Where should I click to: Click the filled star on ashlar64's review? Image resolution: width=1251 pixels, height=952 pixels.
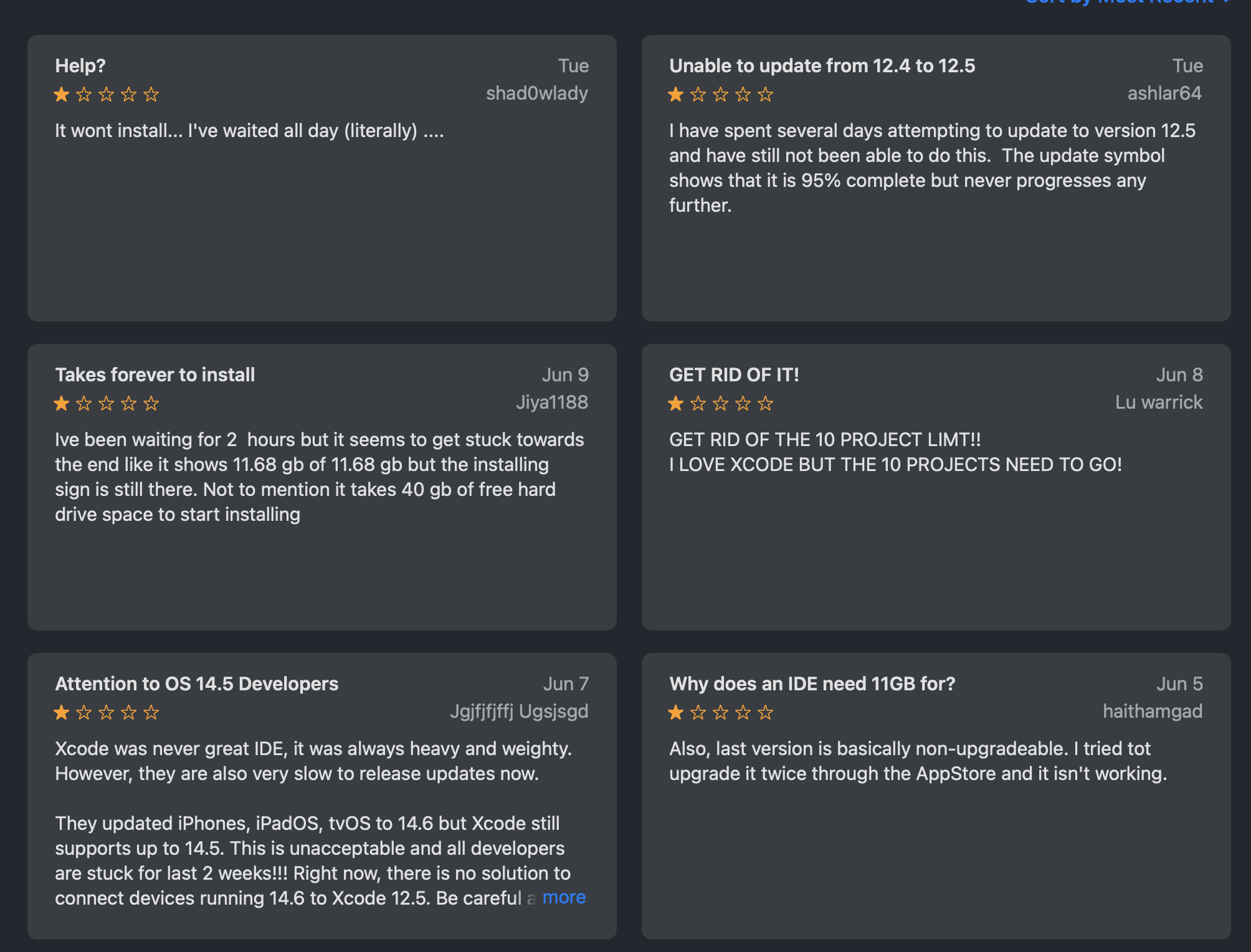point(676,95)
